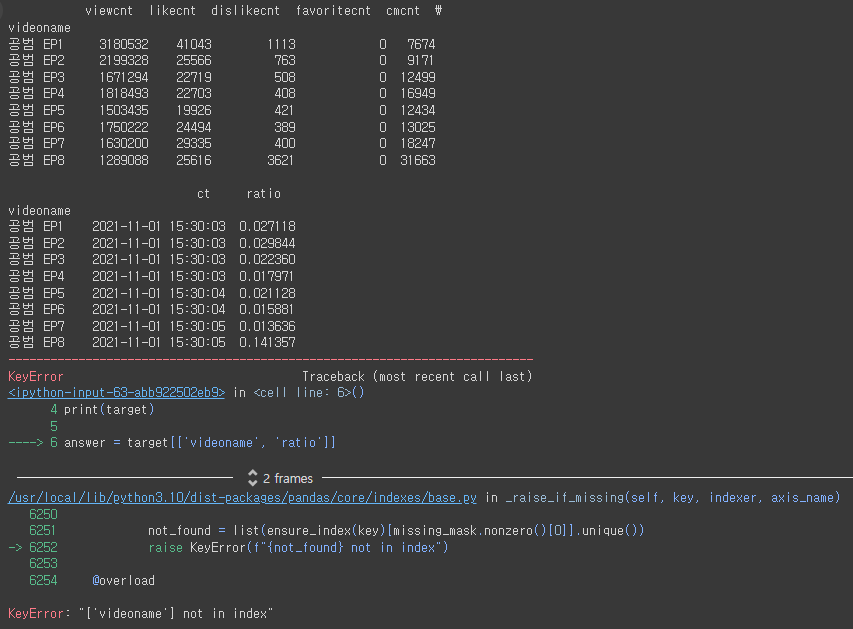This screenshot has width=853, height=629.
Task: Click the dislikecnt column header
Action: point(245,11)
